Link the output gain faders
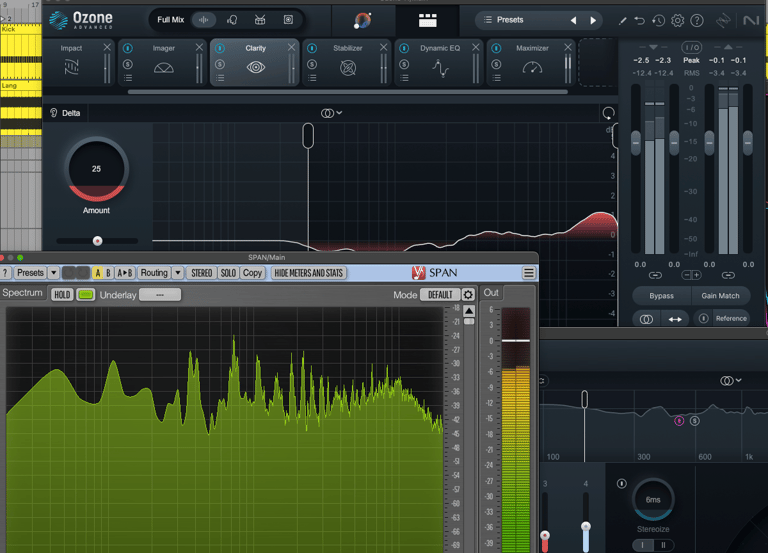Screen dimensions: 768x553 728,276
